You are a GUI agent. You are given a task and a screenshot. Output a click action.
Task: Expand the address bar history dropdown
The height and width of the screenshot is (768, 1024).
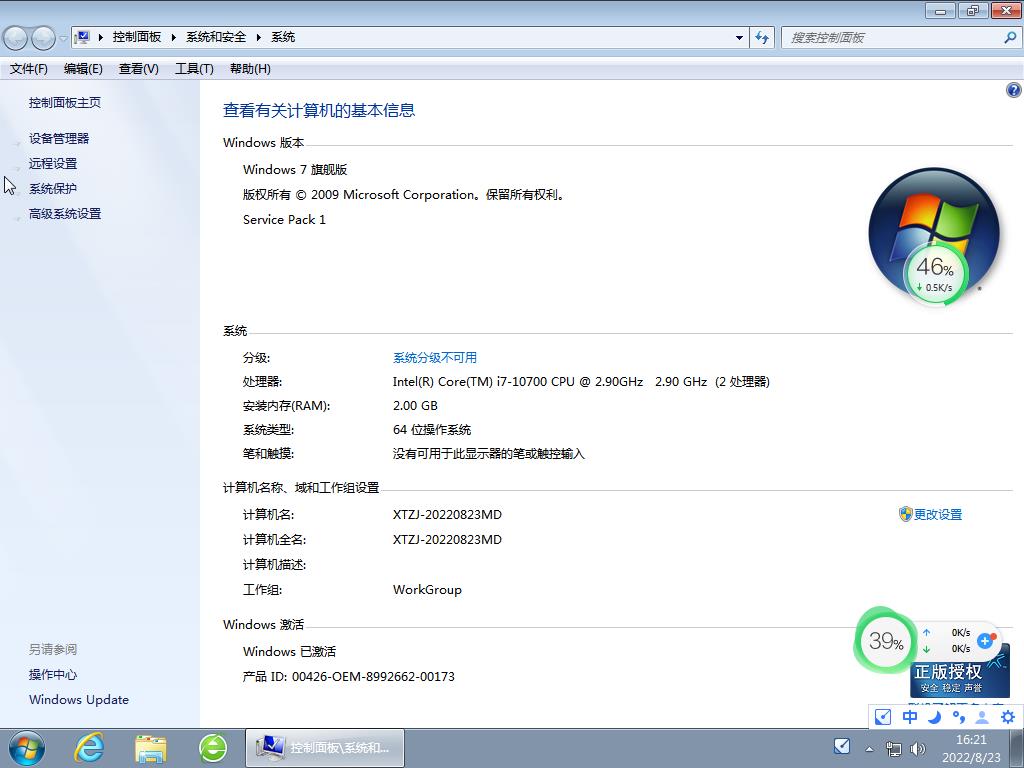[x=739, y=38]
